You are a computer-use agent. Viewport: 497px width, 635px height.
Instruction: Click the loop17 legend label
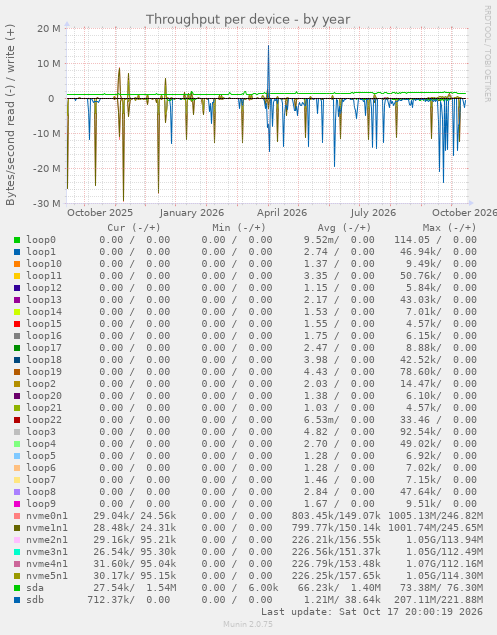tap(44, 348)
